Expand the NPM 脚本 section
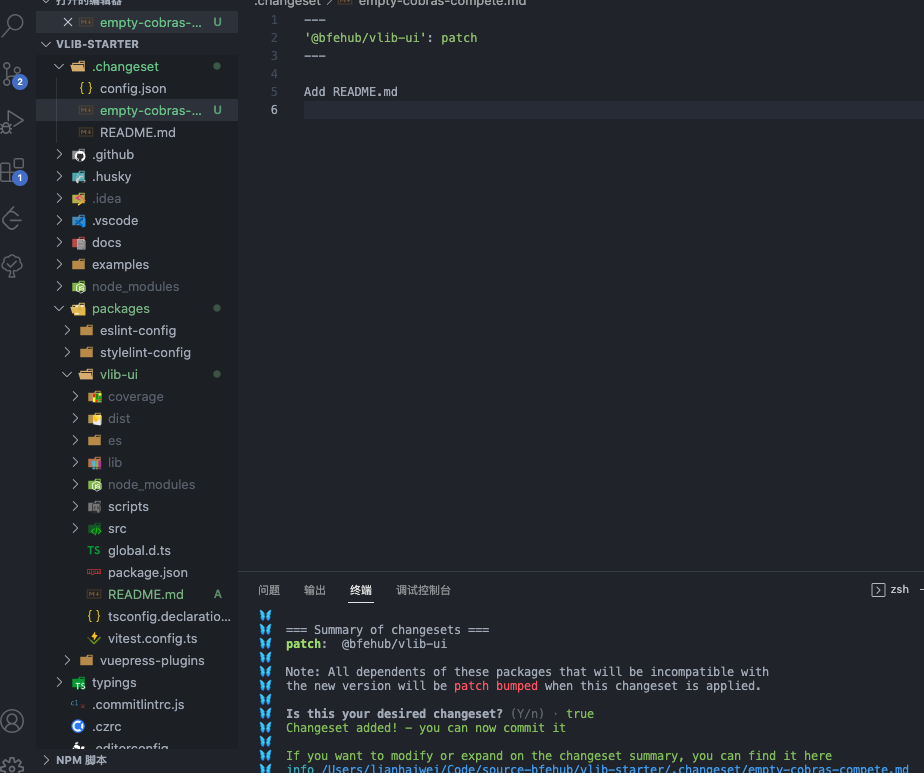This screenshot has height=773, width=924. pos(137,760)
